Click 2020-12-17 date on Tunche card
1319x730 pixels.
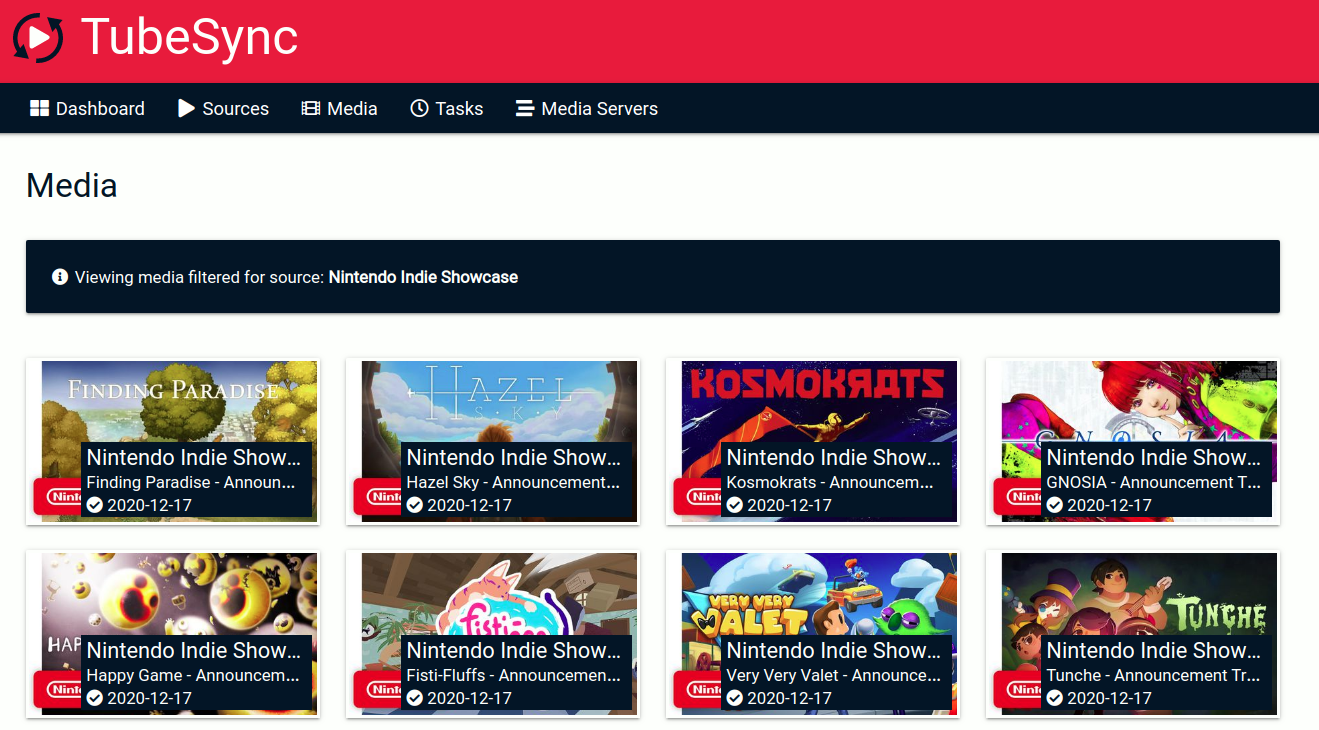coord(1109,698)
